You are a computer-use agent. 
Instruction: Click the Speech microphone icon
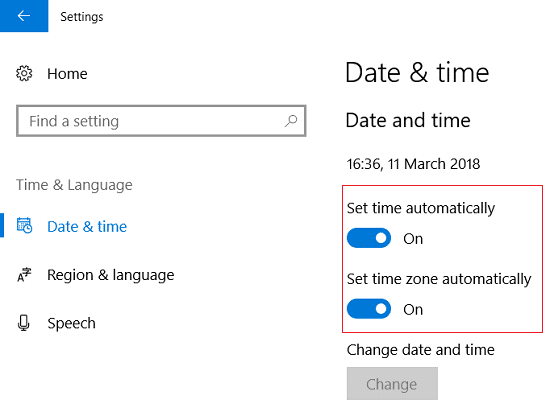pos(24,323)
